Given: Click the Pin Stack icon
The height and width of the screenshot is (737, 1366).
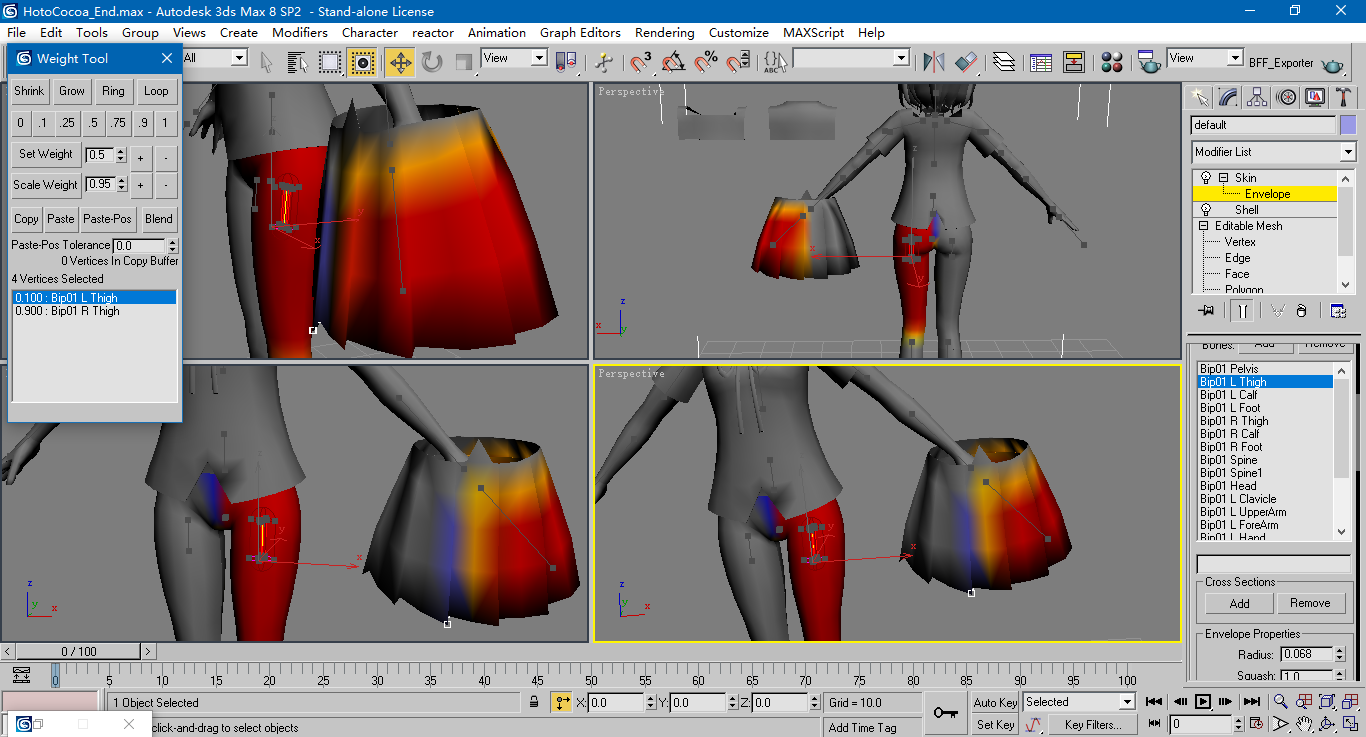Looking at the screenshot, I should 1205,311.
